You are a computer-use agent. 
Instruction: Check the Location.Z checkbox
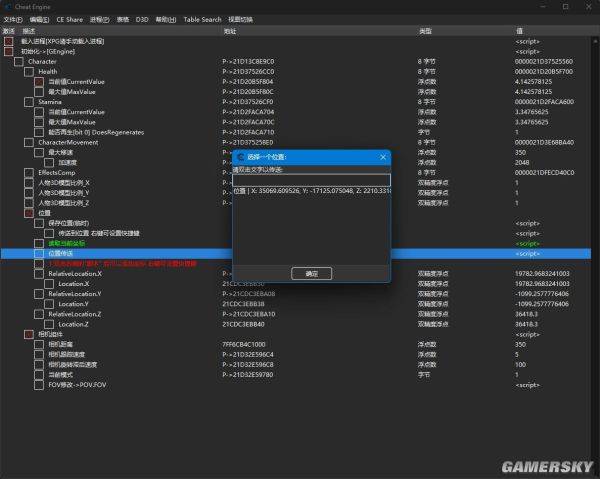[49, 324]
